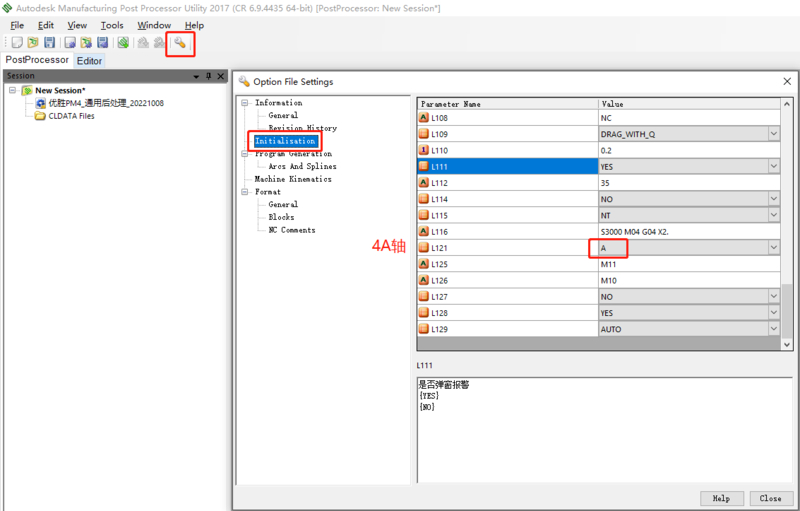800x511 pixels.
Task: Click the L116 value field
Action: pos(688,232)
